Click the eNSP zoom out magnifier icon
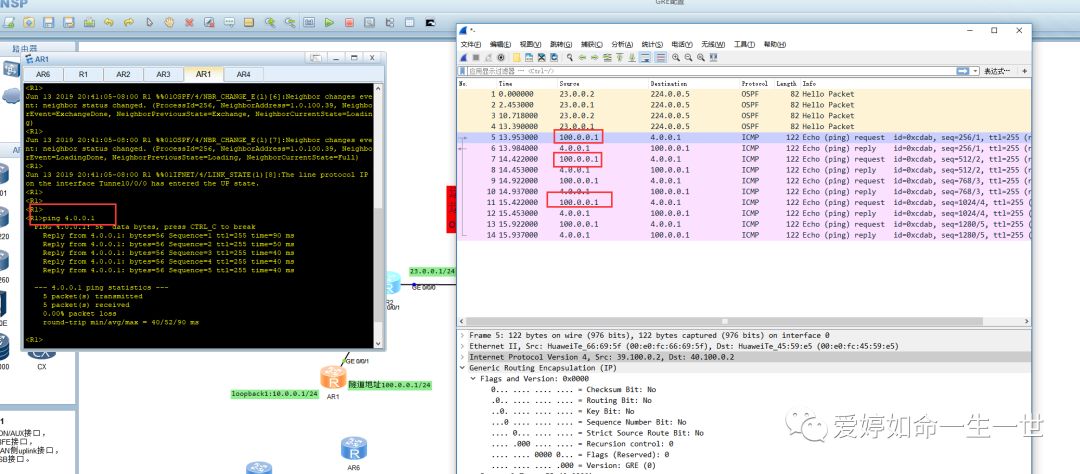Viewport: 1080px width, 474px height. [x=289, y=22]
